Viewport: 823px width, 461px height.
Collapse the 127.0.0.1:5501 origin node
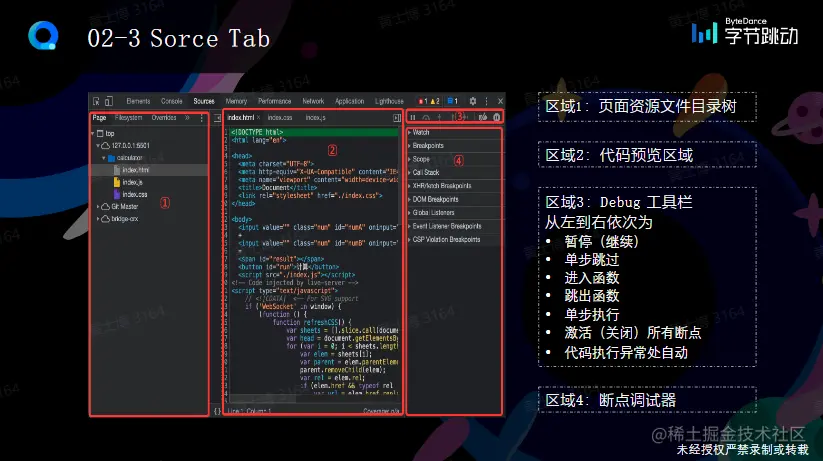coord(98,145)
